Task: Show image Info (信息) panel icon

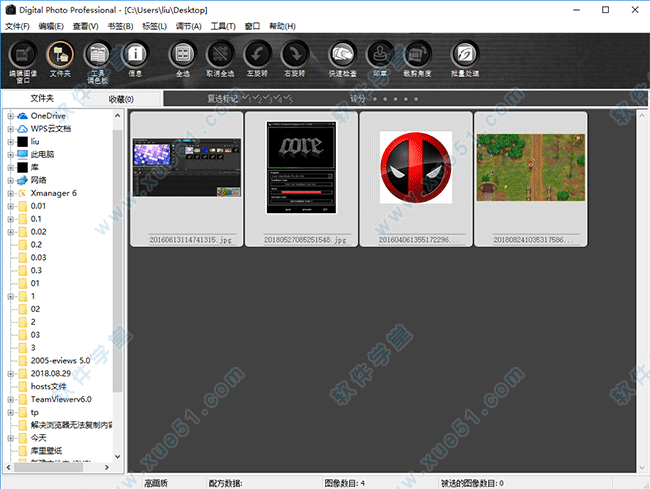Action: 136,58
